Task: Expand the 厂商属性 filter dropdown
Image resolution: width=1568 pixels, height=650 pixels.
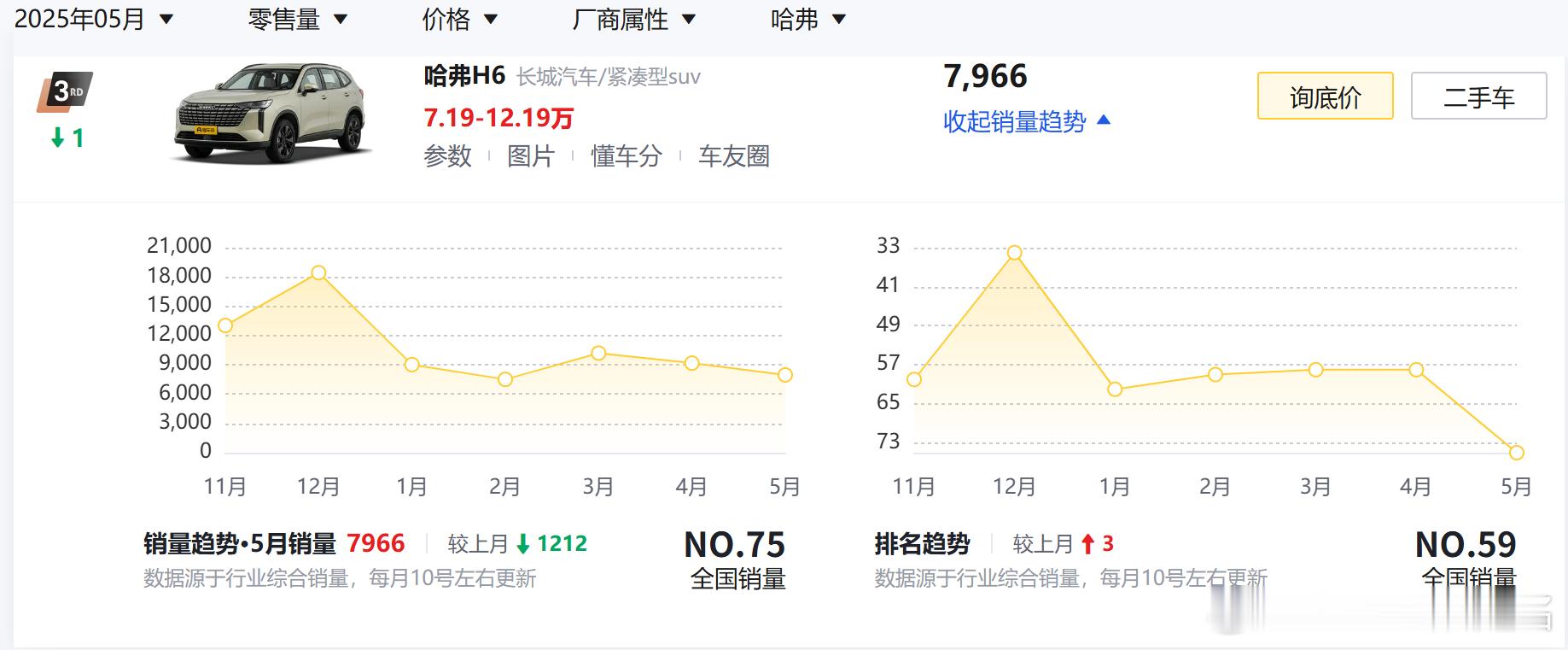Action: [x=633, y=19]
